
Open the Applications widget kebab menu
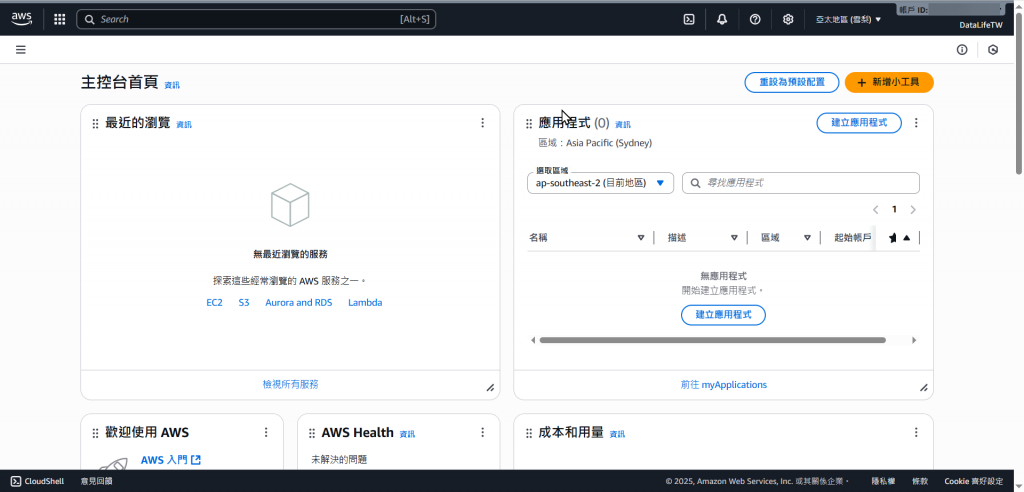click(x=916, y=123)
